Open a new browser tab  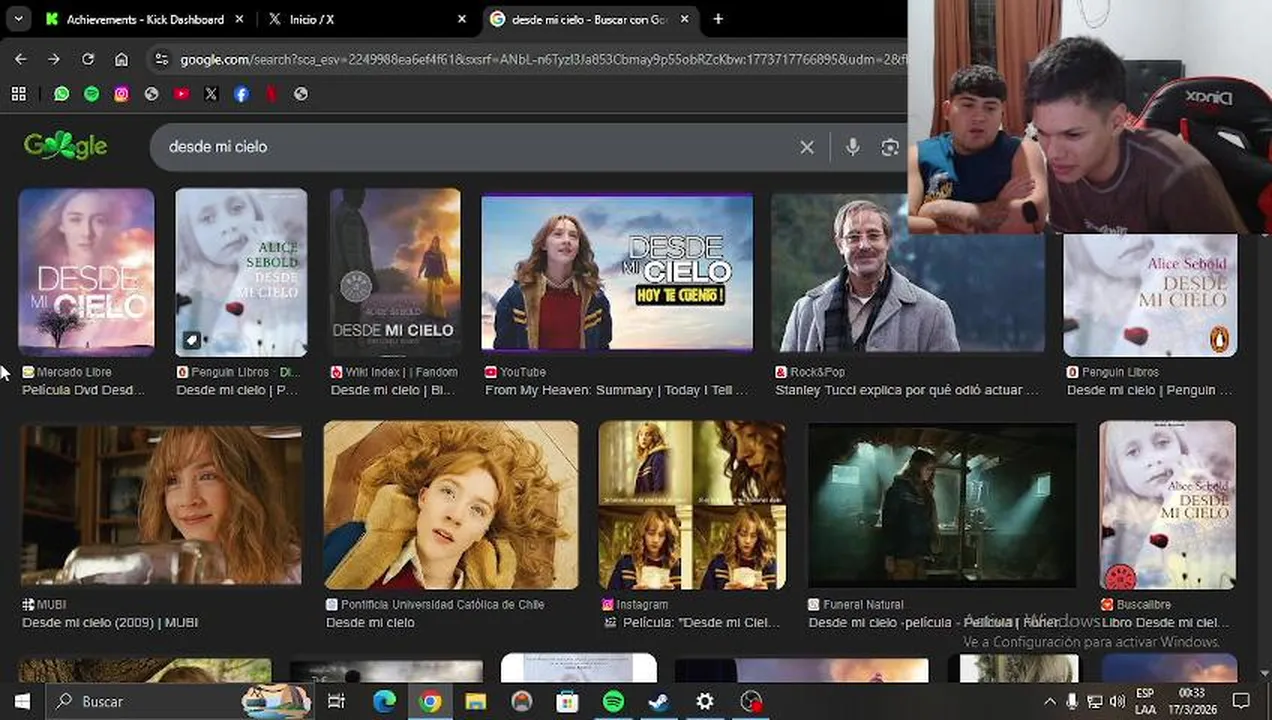(718, 19)
